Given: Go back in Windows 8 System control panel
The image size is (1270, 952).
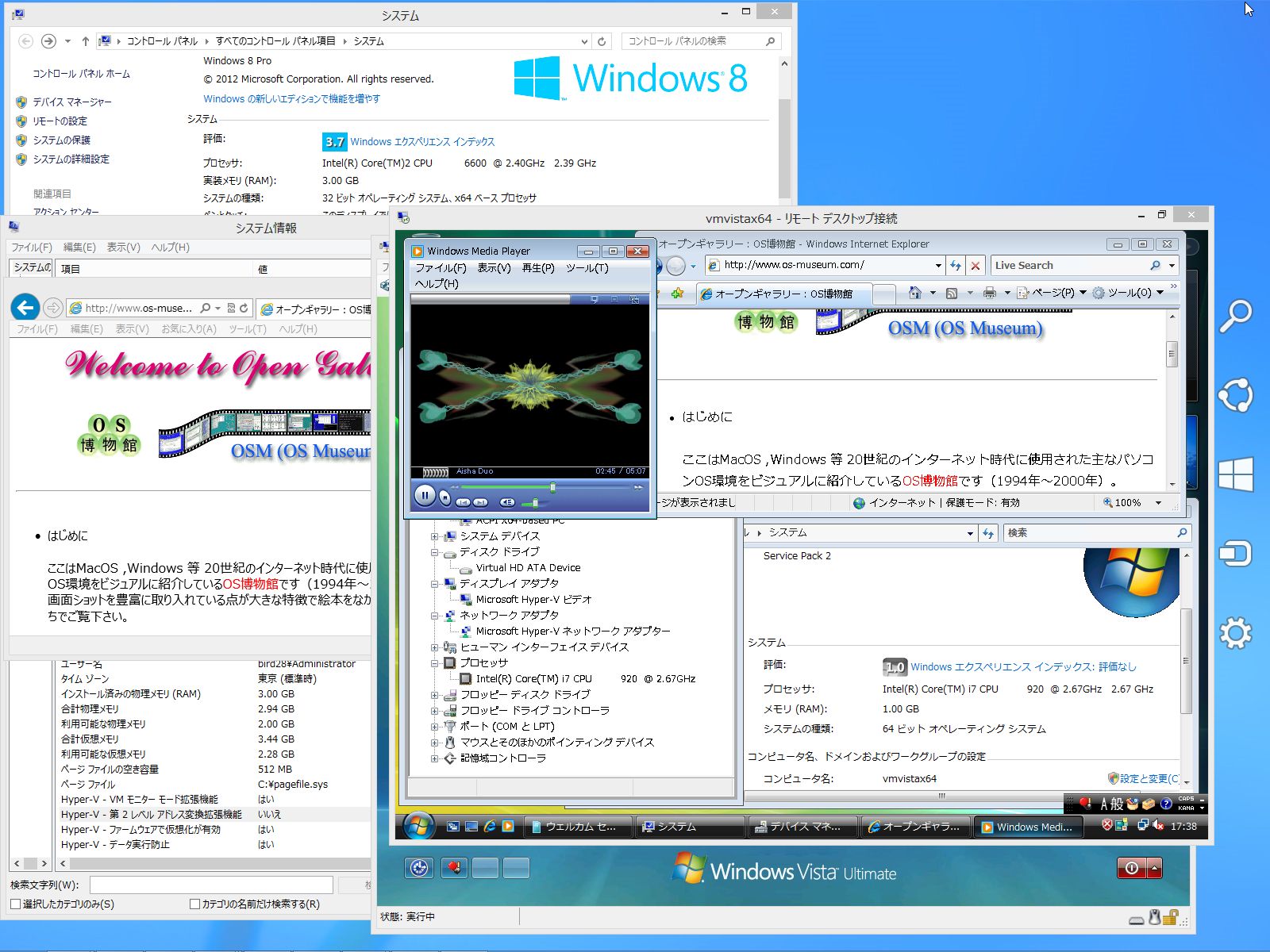Looking at the screenshot, I should tap(25, 40).
